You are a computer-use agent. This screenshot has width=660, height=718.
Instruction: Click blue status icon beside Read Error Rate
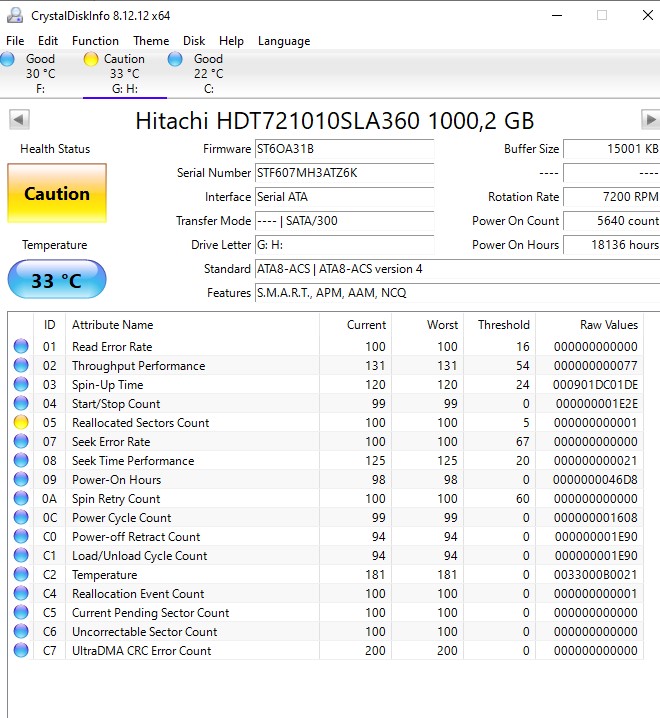tap(21, 347)
